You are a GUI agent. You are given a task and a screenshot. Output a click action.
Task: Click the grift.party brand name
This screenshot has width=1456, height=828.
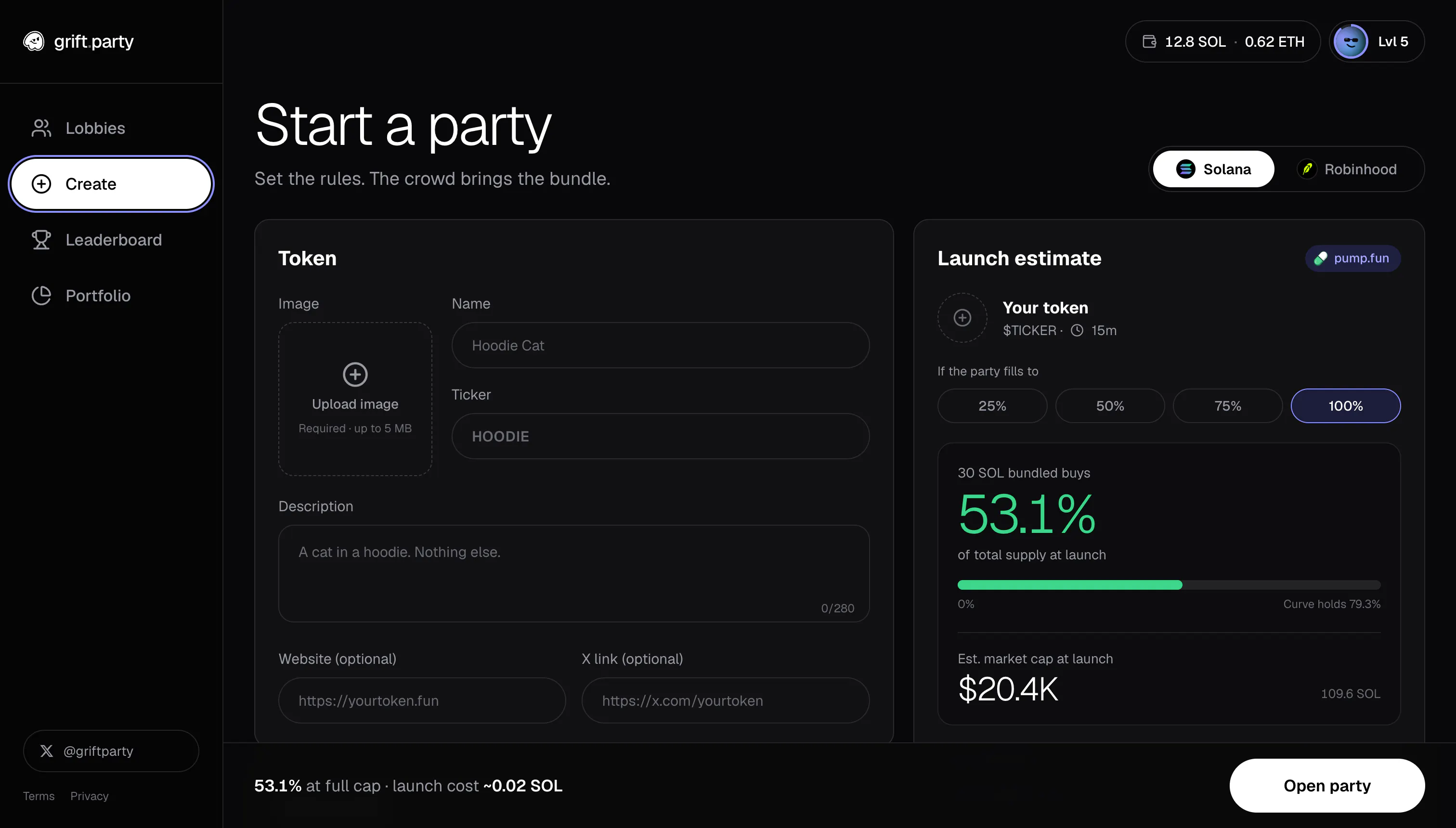(x=94, y=41)
